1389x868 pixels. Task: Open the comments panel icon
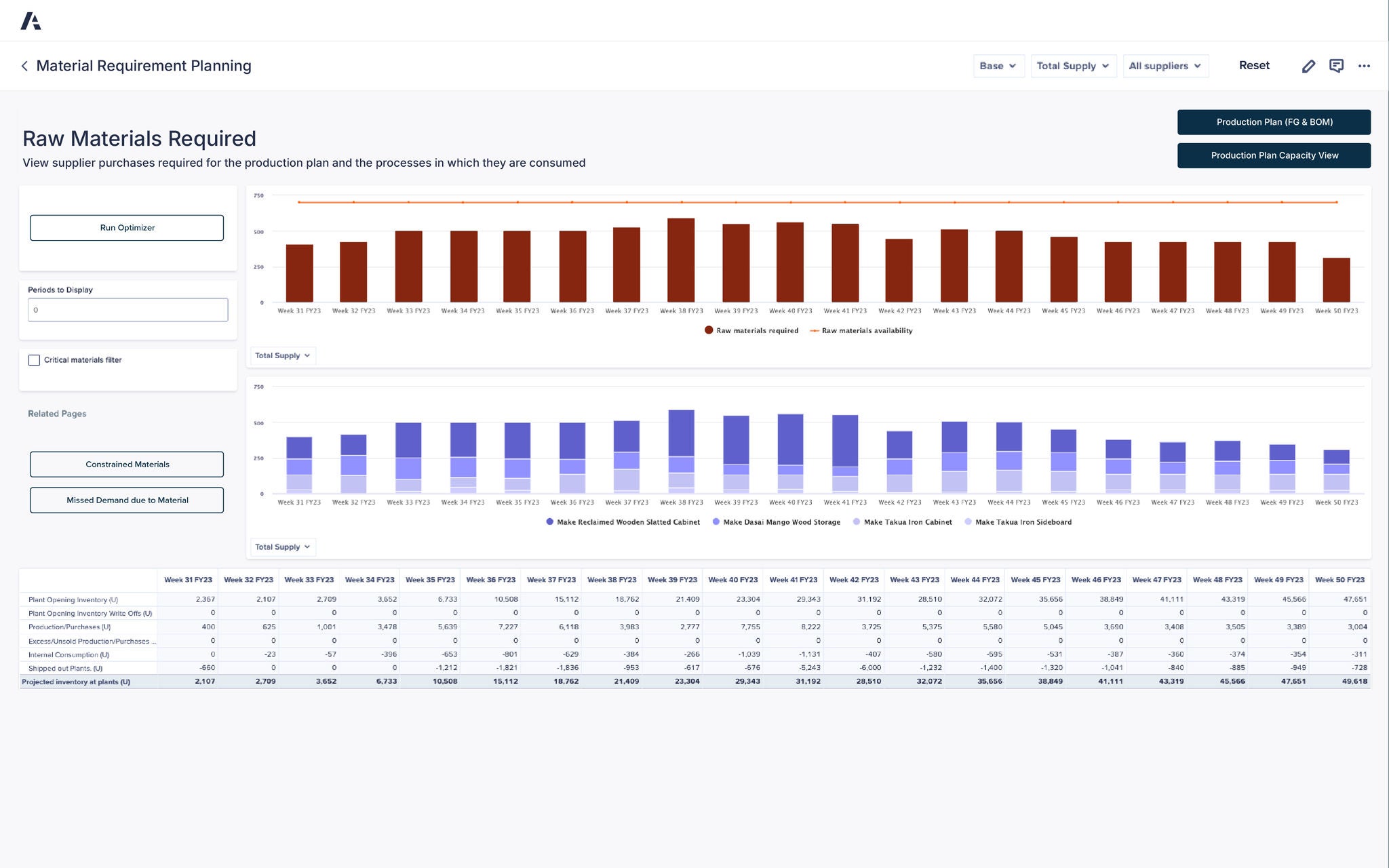coord(1336,65)
